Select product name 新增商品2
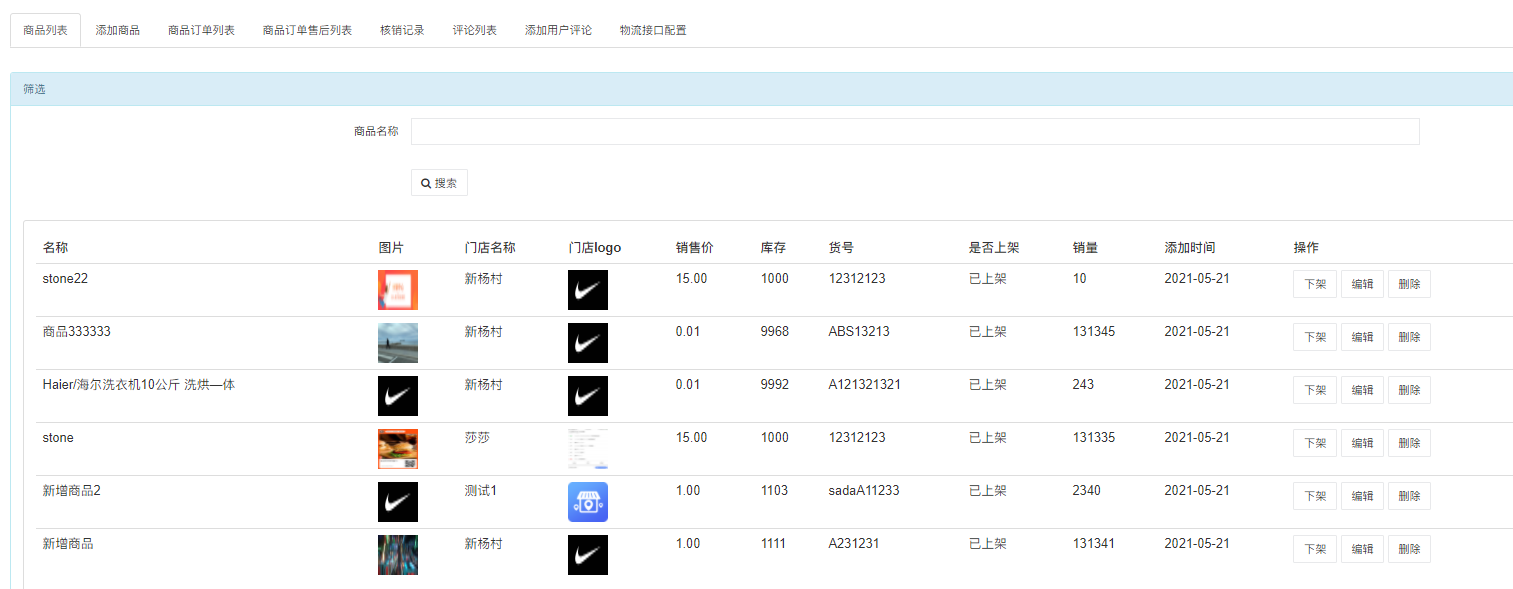This screenshot has width=1513, height=589. [x=72, y=491]
